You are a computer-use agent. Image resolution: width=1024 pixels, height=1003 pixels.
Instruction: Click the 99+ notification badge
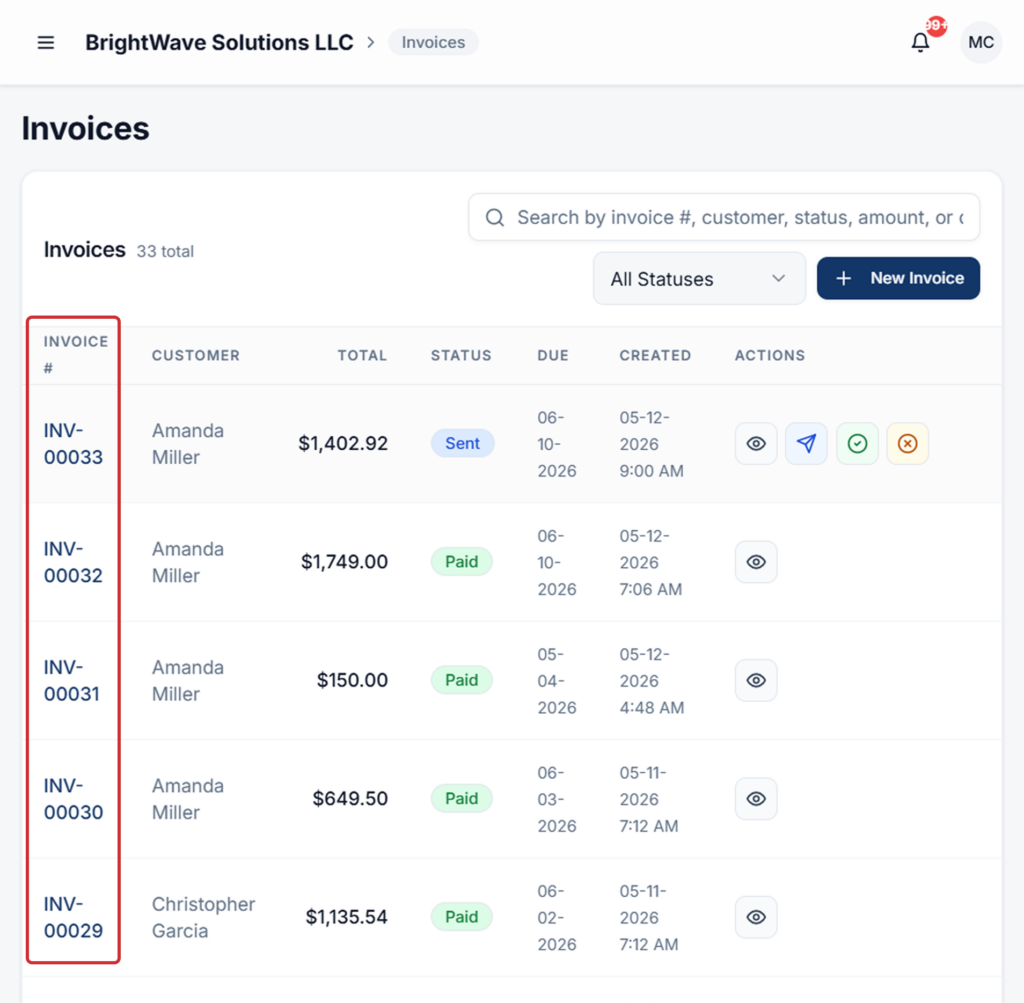point(936,25)
